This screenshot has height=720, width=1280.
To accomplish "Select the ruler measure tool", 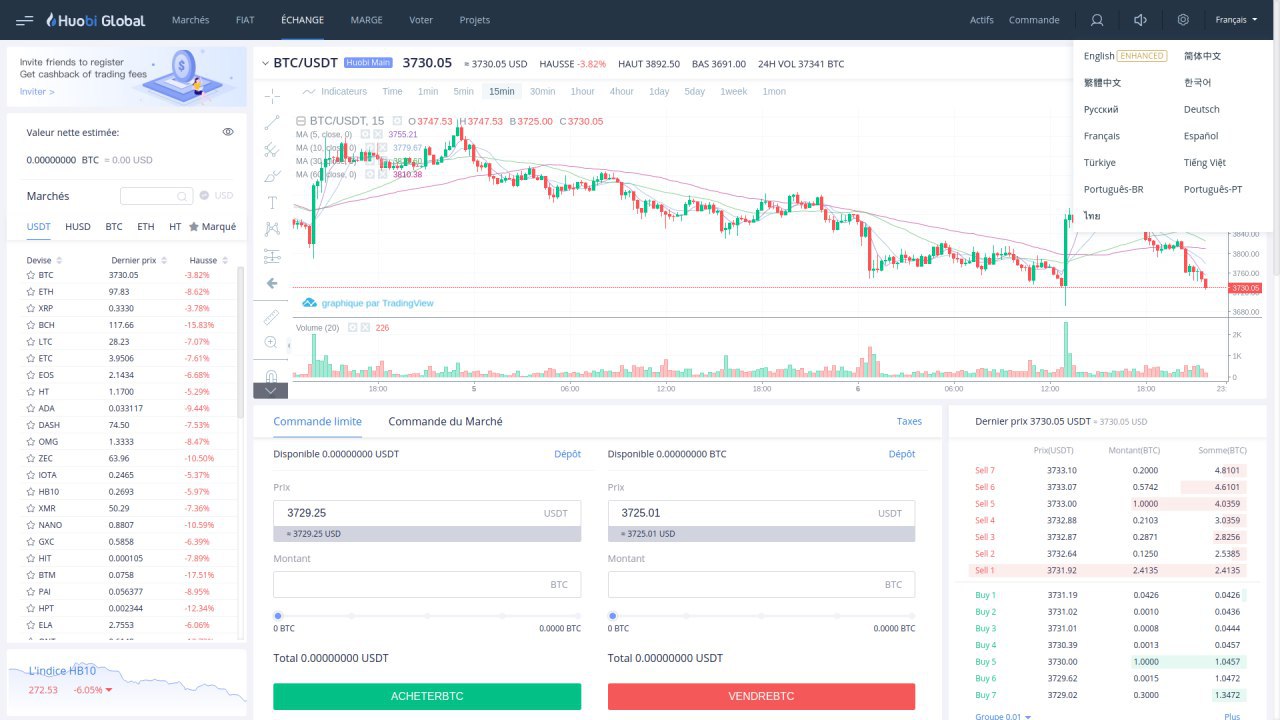I will (x=272, y=317).
